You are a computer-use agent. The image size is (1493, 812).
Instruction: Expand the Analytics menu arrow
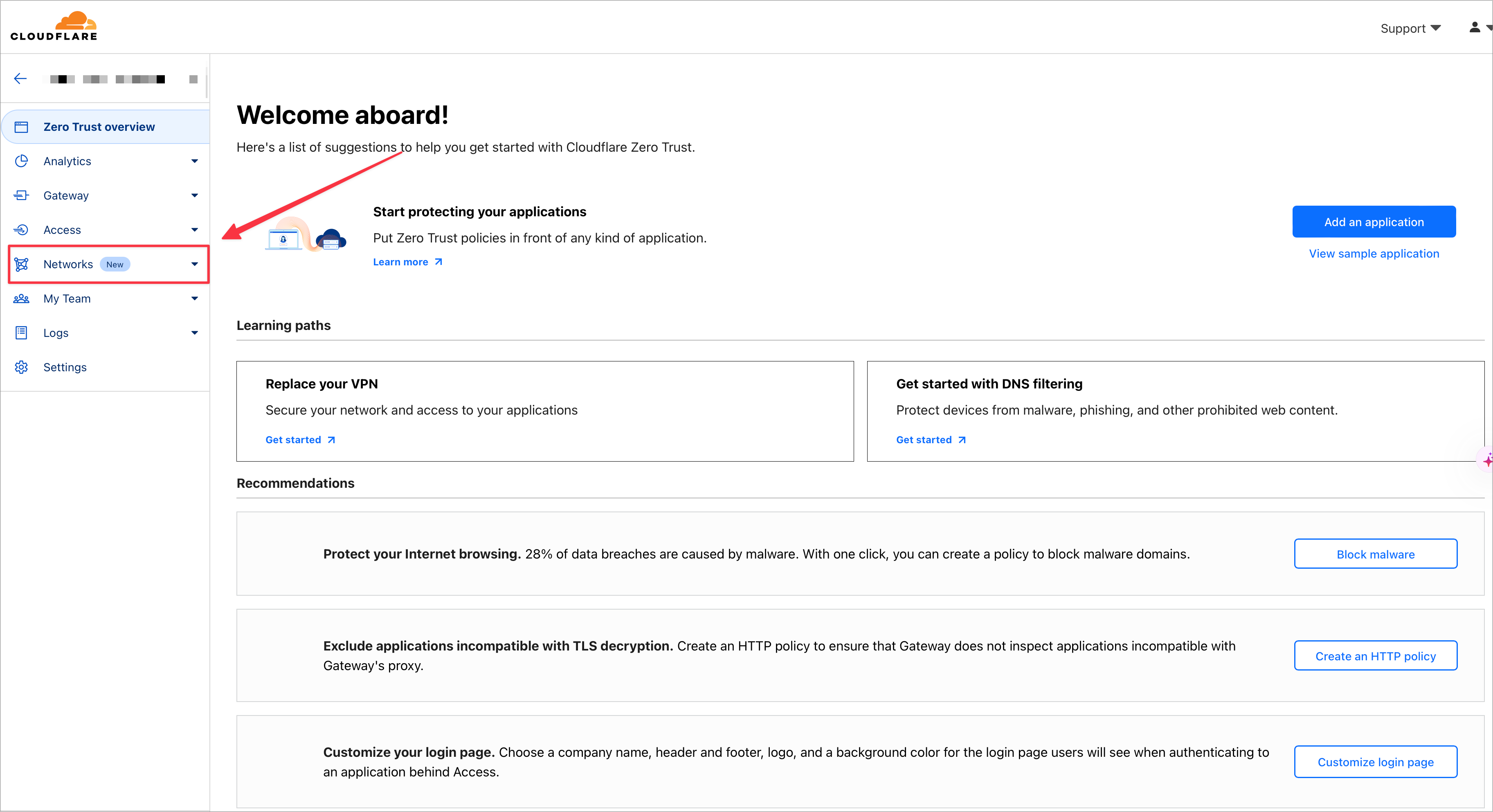[x=195, y=161]
